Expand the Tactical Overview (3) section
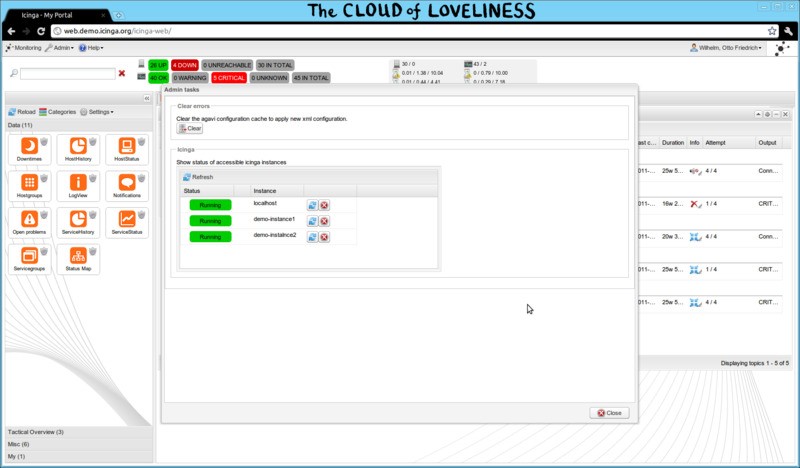Viewport: 800px width, 468px height. 79,432
